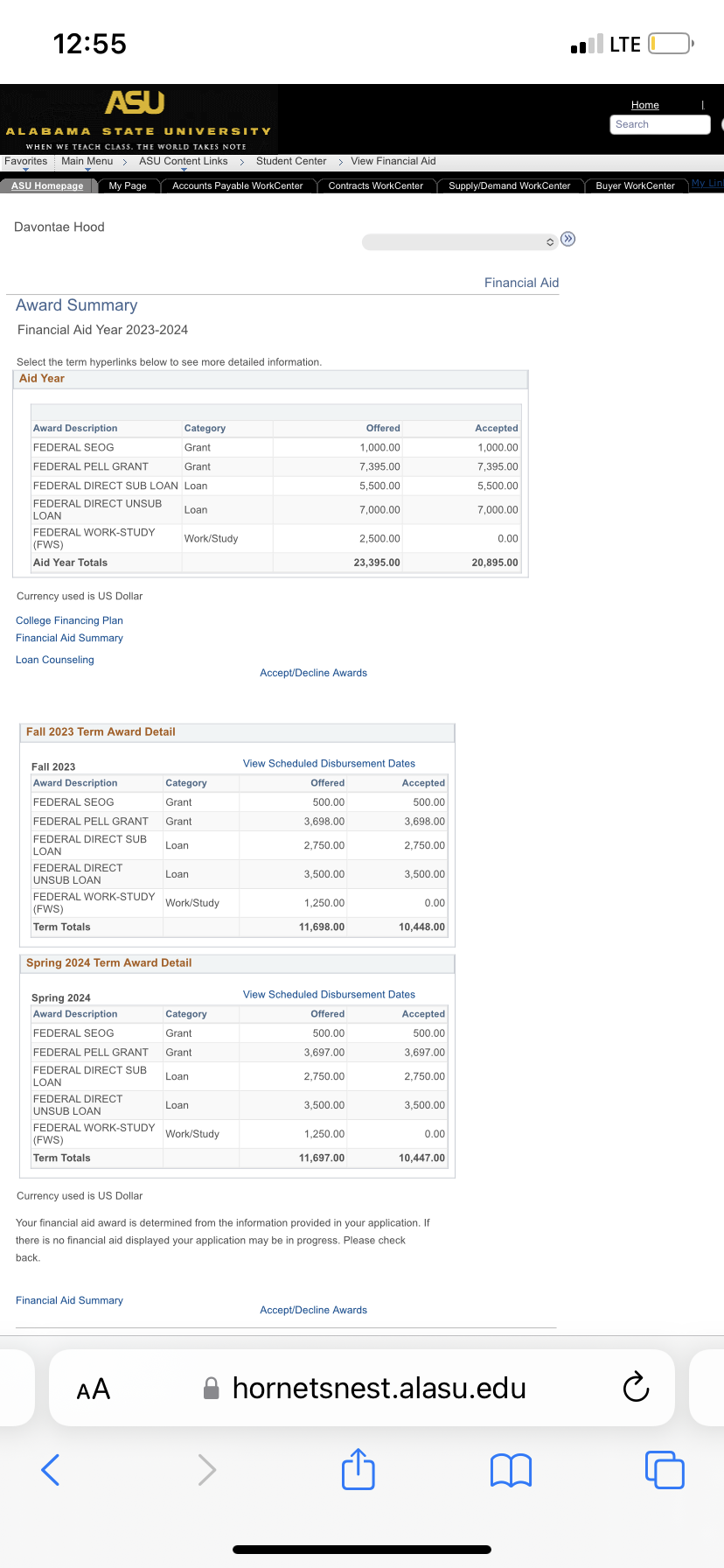The image size is (724, 1568).
Task: Go to the Contracts WorkCenter tab
Action: click(376, 185)
